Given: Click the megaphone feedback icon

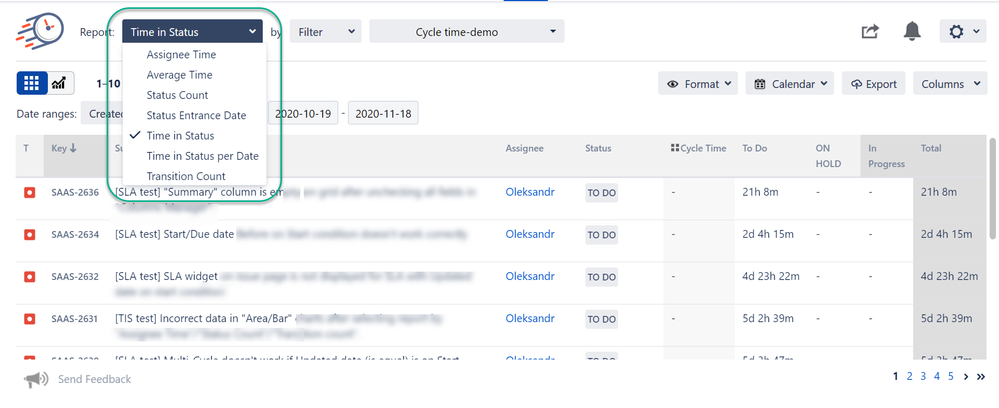Looking at the screenshot, I should click(x=36, y=379).
